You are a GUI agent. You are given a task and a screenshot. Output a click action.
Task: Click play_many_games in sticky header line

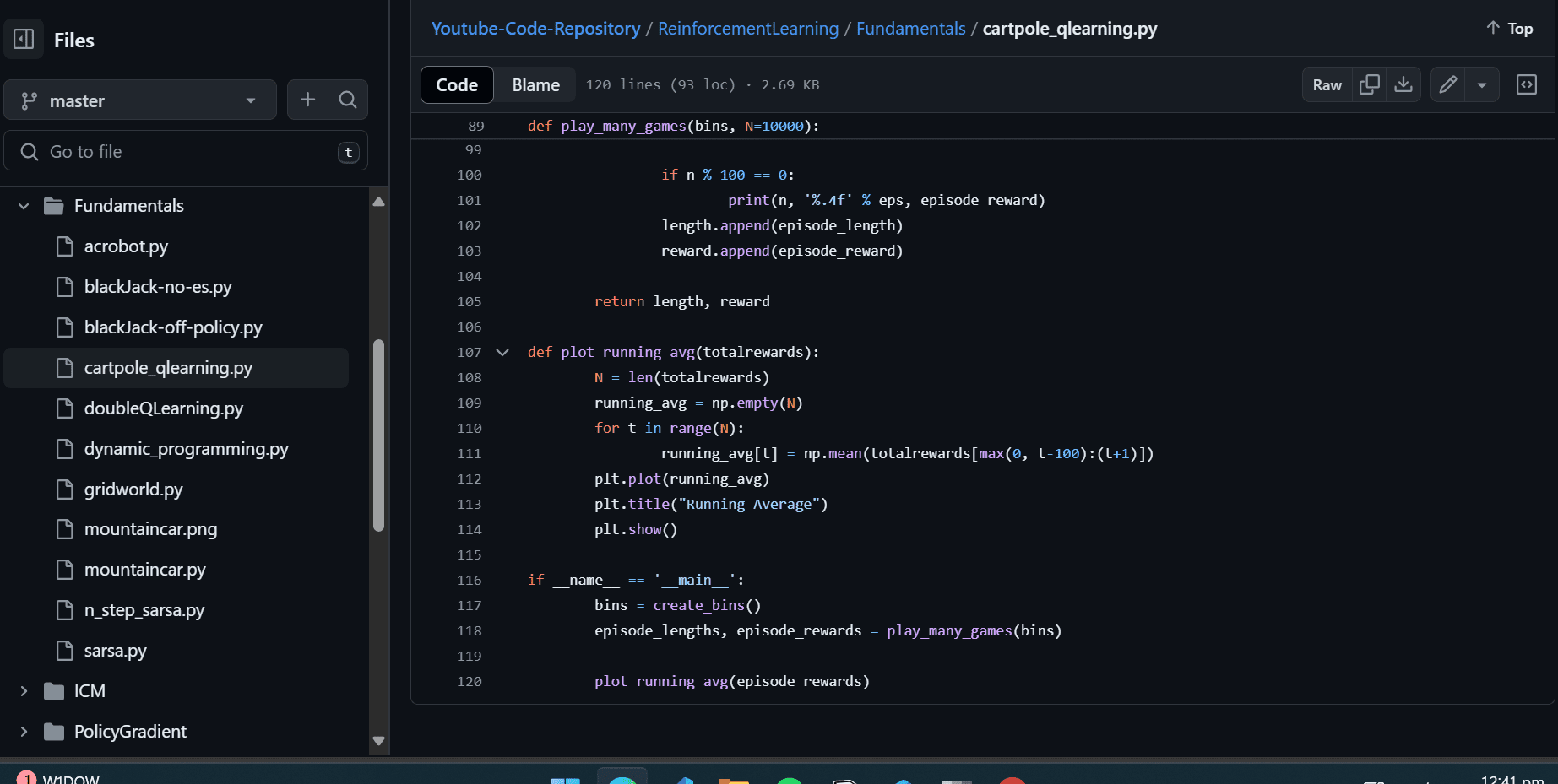(623, 126)
